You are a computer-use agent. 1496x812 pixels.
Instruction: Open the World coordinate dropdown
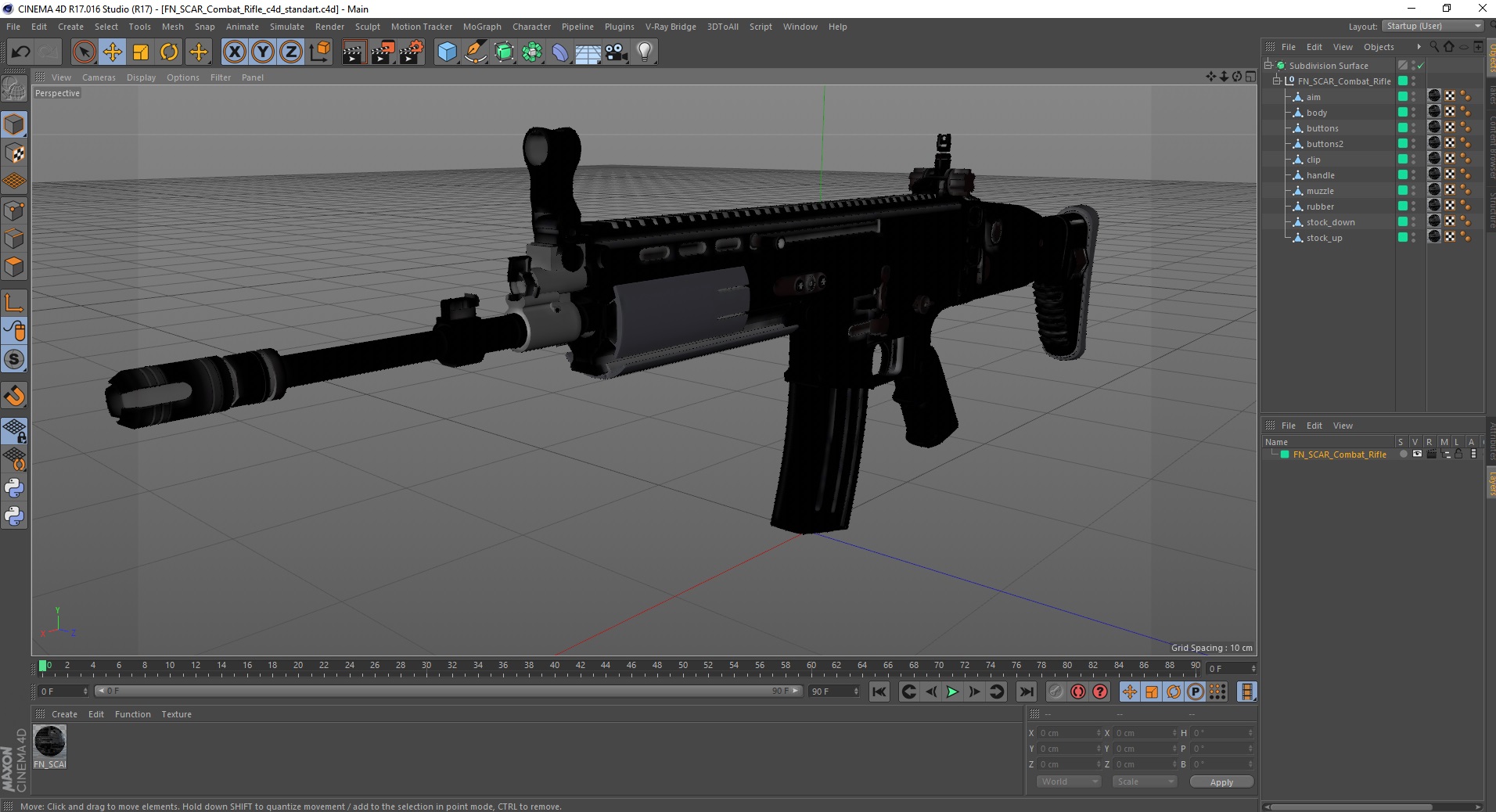point(1068,781)
